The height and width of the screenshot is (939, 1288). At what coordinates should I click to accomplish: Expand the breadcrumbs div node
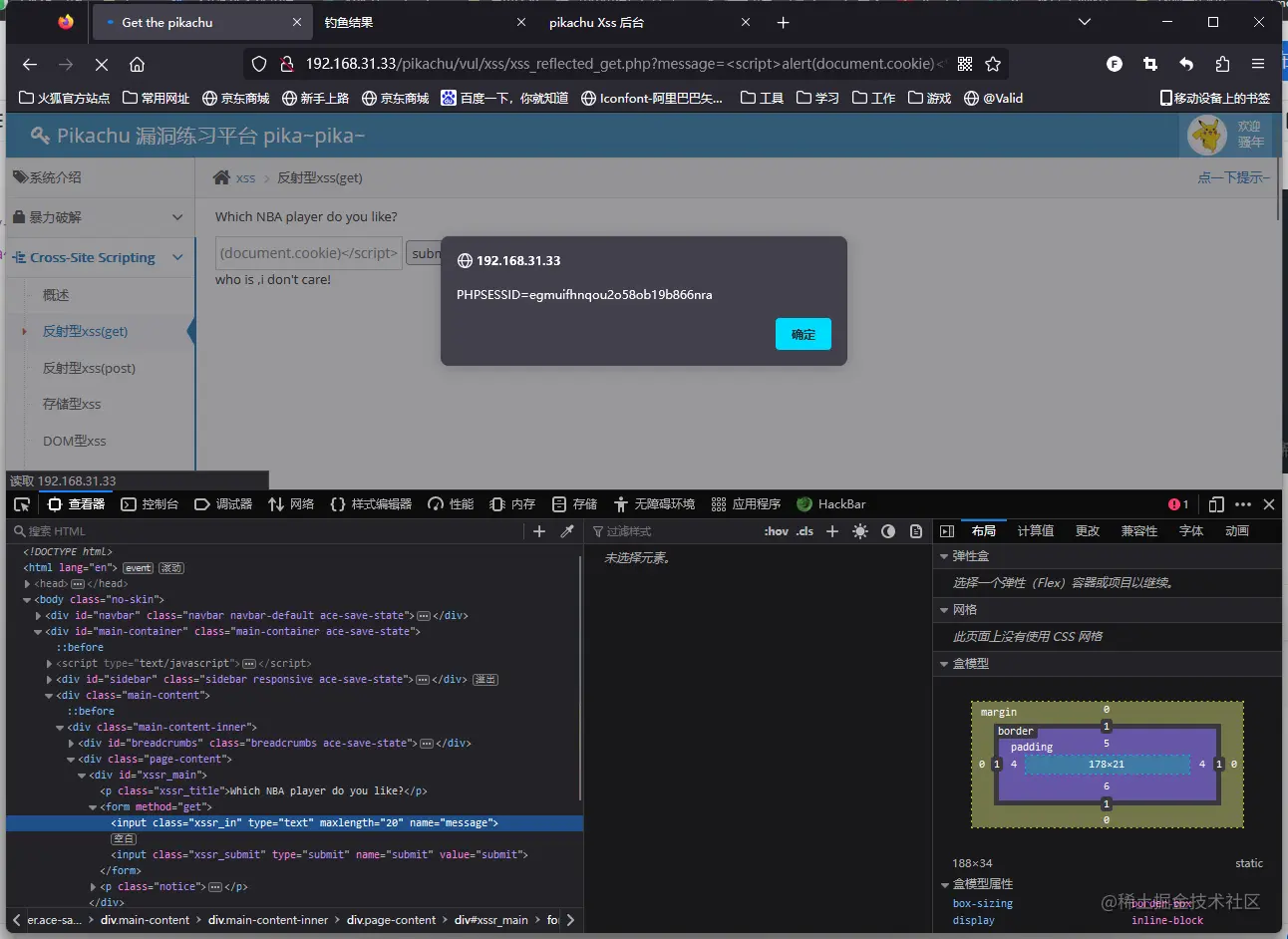[x=71, y=744]
